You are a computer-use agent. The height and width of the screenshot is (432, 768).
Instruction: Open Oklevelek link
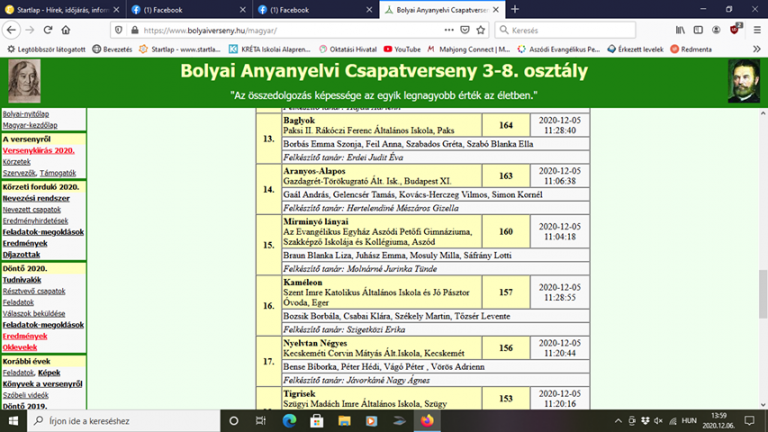click(20, 348)
